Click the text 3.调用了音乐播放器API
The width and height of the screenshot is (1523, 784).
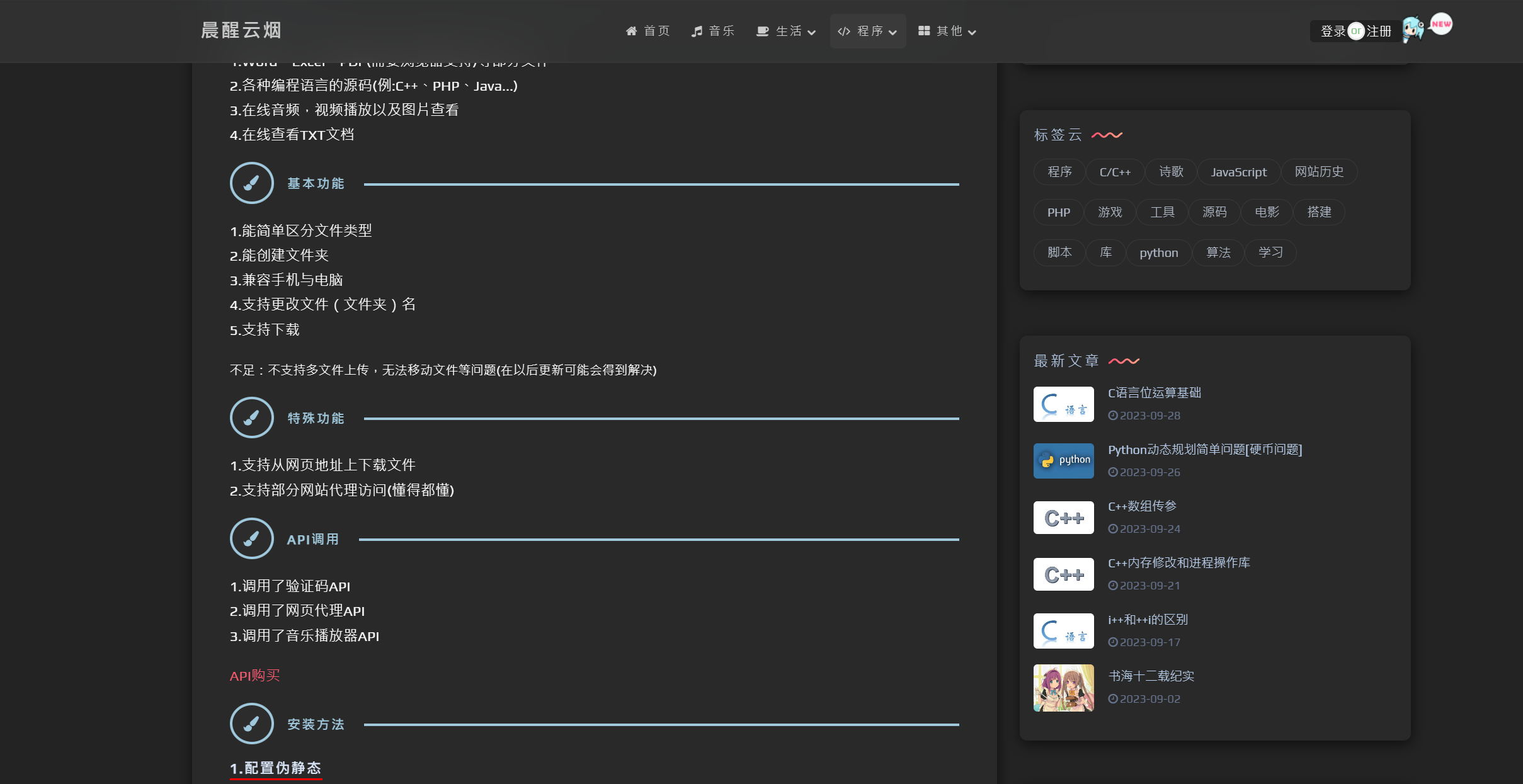click(x=304, y=636)
